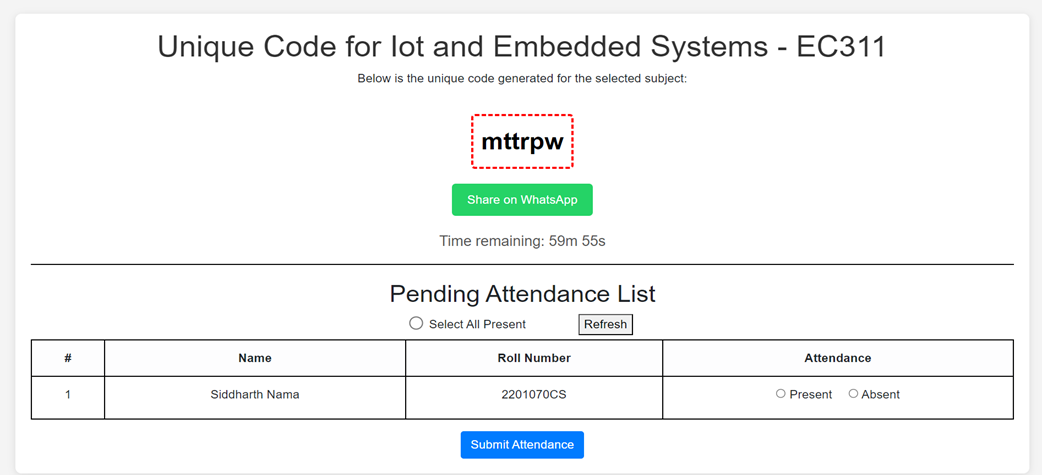Click the Iot and Embedded Systems page title
Screen dimensions: 1042x475
(x=522, y=47)
